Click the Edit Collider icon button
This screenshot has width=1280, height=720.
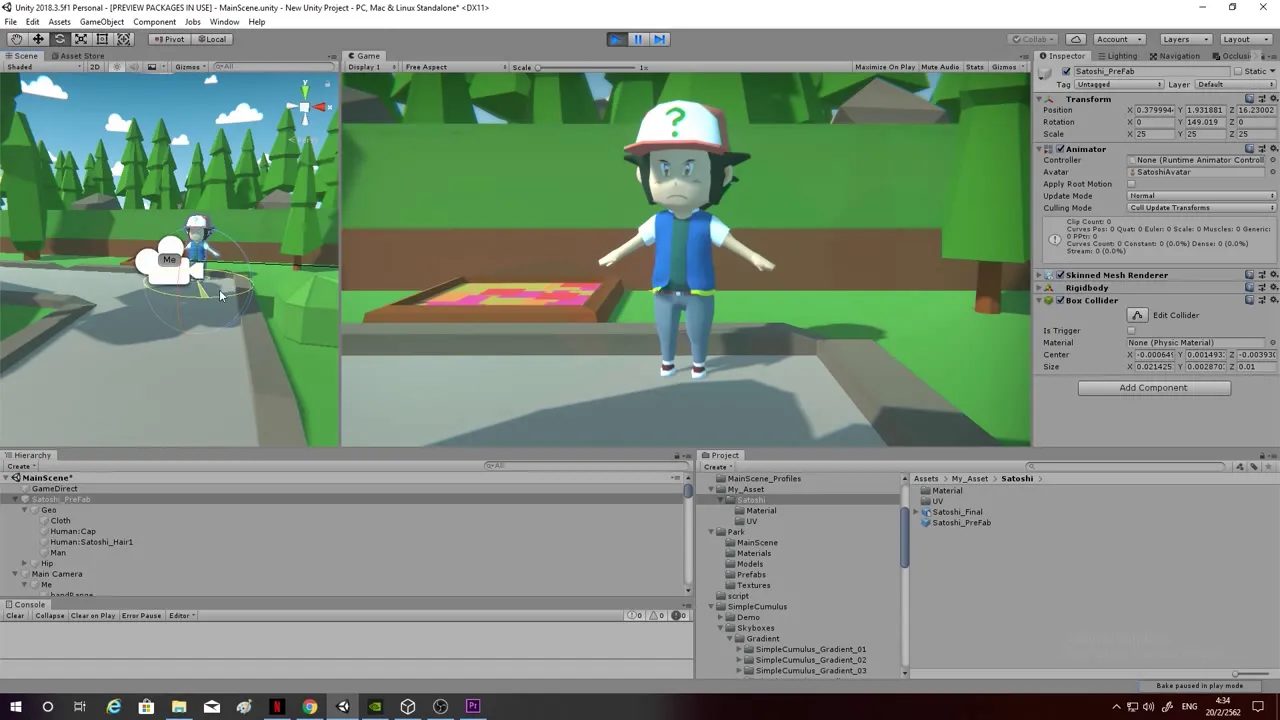[x=1137, y=315]
